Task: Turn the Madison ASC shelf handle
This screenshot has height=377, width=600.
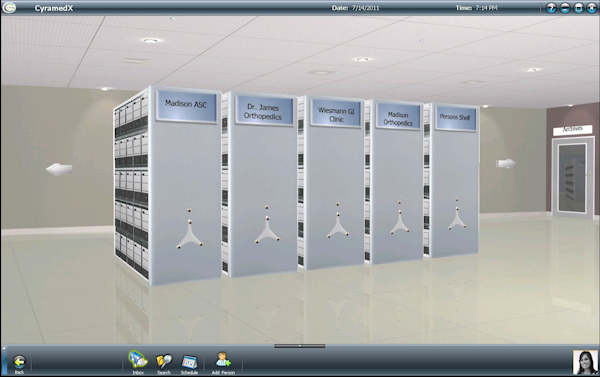Action: tap(189, 230)
